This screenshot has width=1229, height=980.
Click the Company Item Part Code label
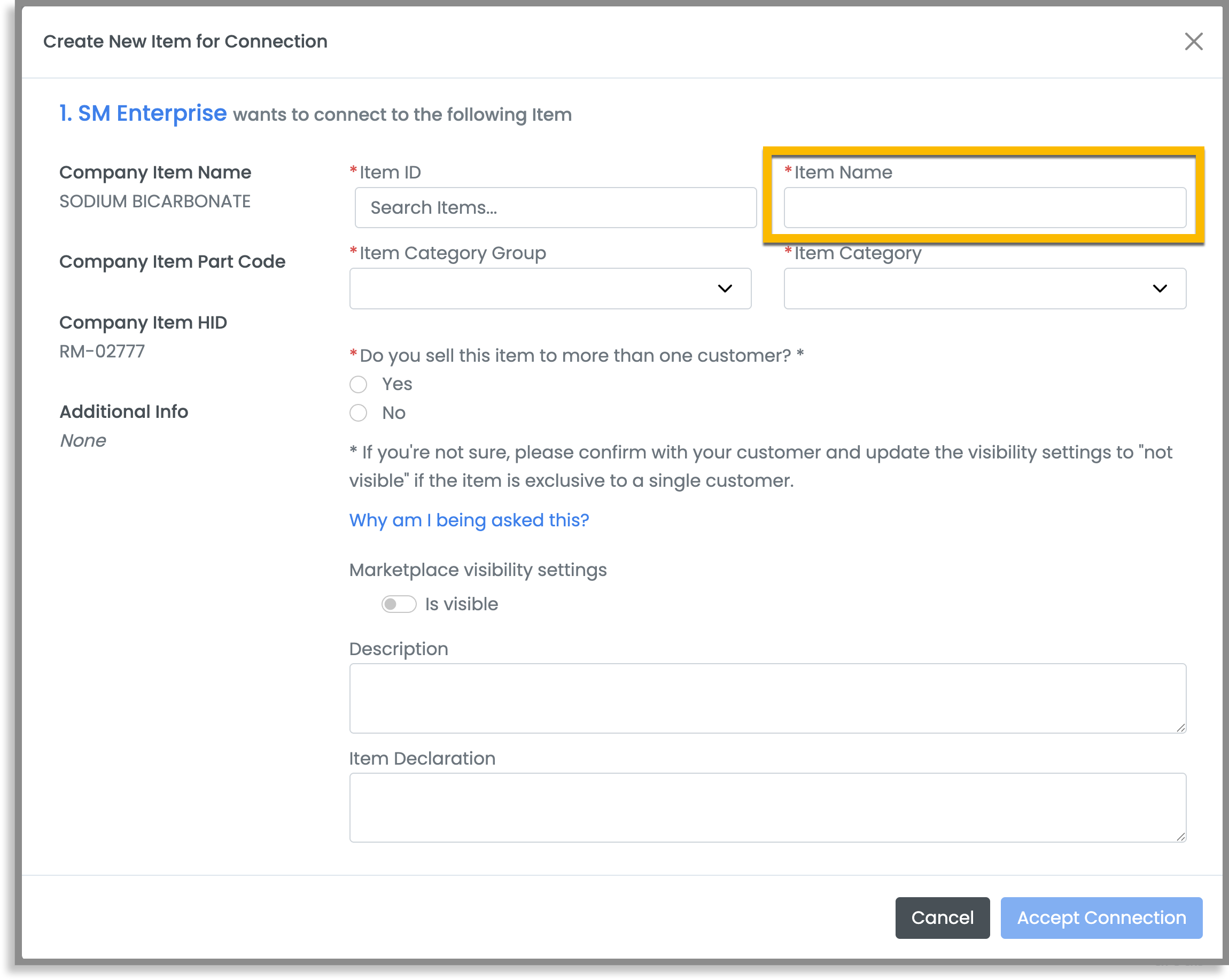click(x=172, y=262)
